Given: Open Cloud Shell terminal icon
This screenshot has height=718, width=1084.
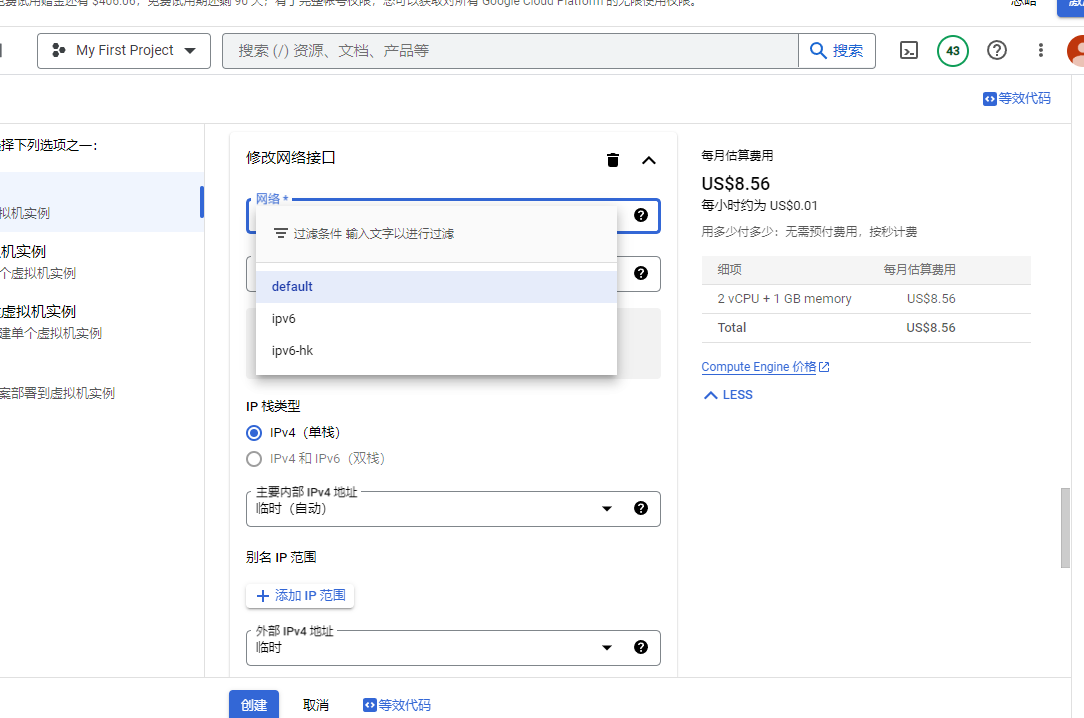Looking at the screenshot, I should (908, 51).
